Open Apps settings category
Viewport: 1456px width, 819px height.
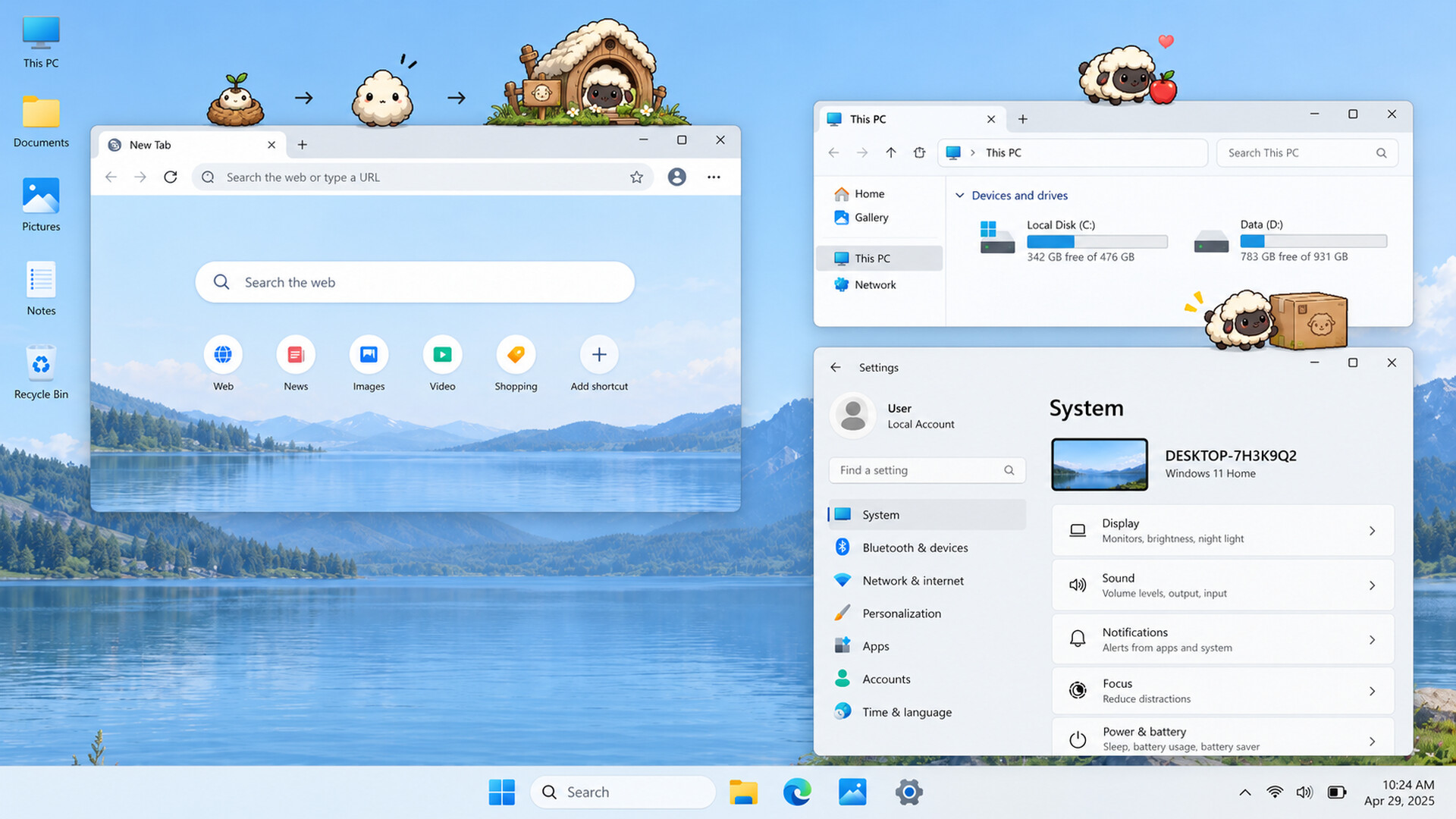click(927, 646)
